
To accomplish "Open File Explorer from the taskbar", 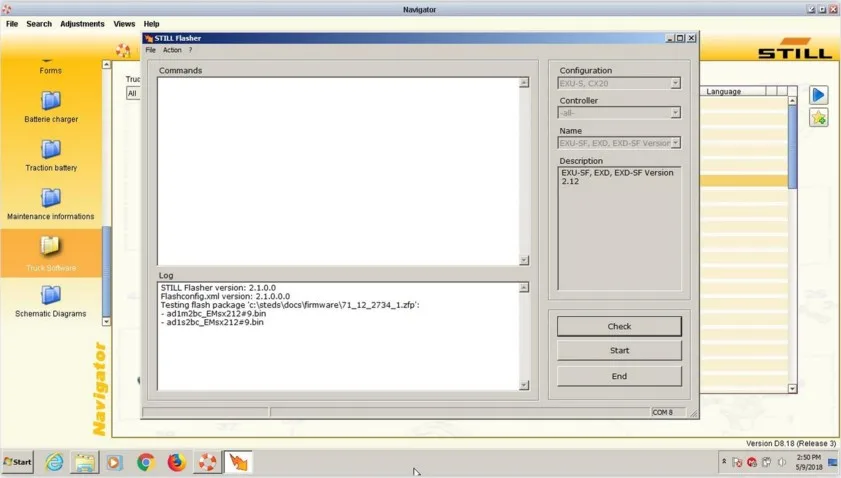I will pos(84,462).
